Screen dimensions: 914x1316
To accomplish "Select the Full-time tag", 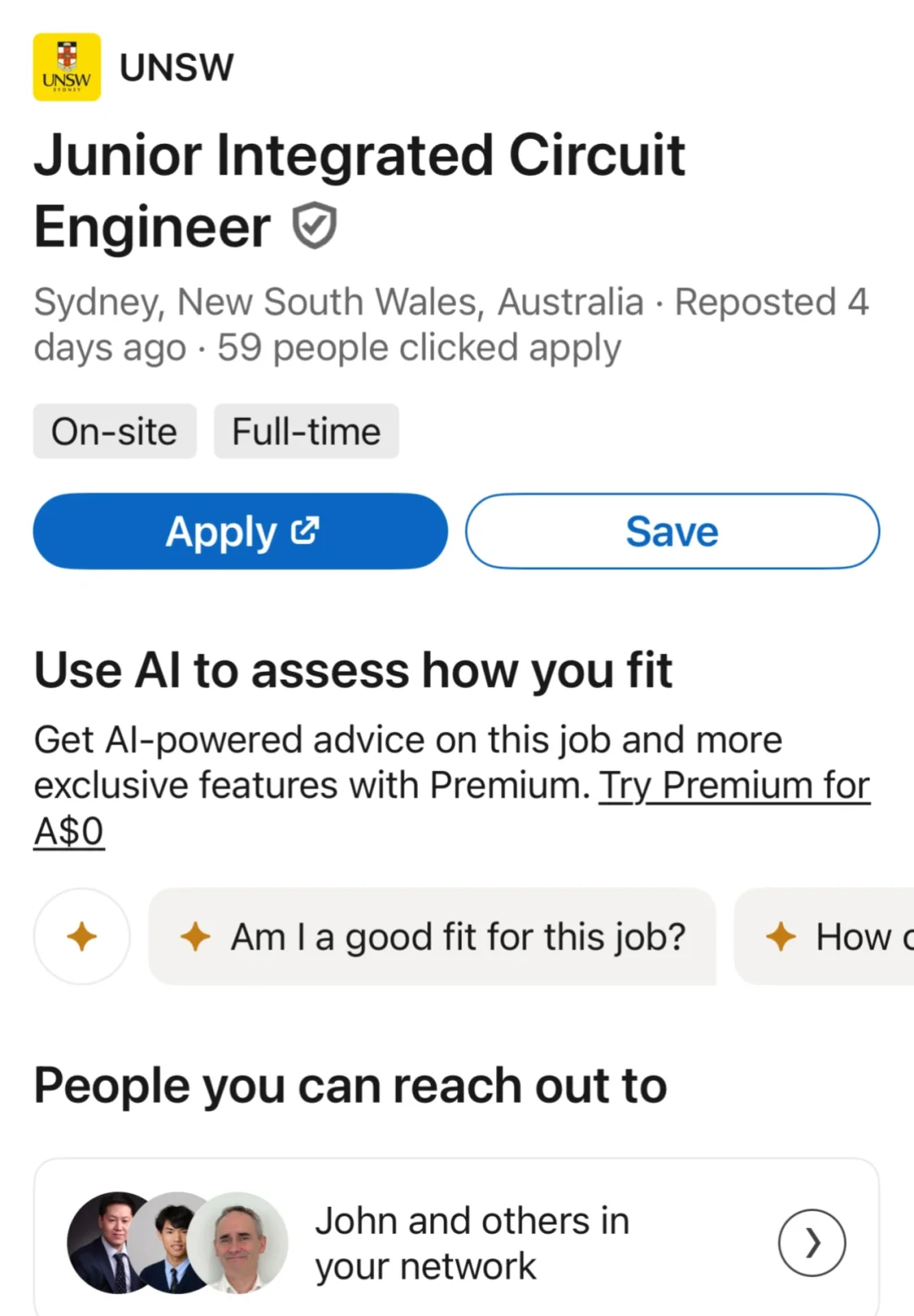I will [x=306, y=432].
